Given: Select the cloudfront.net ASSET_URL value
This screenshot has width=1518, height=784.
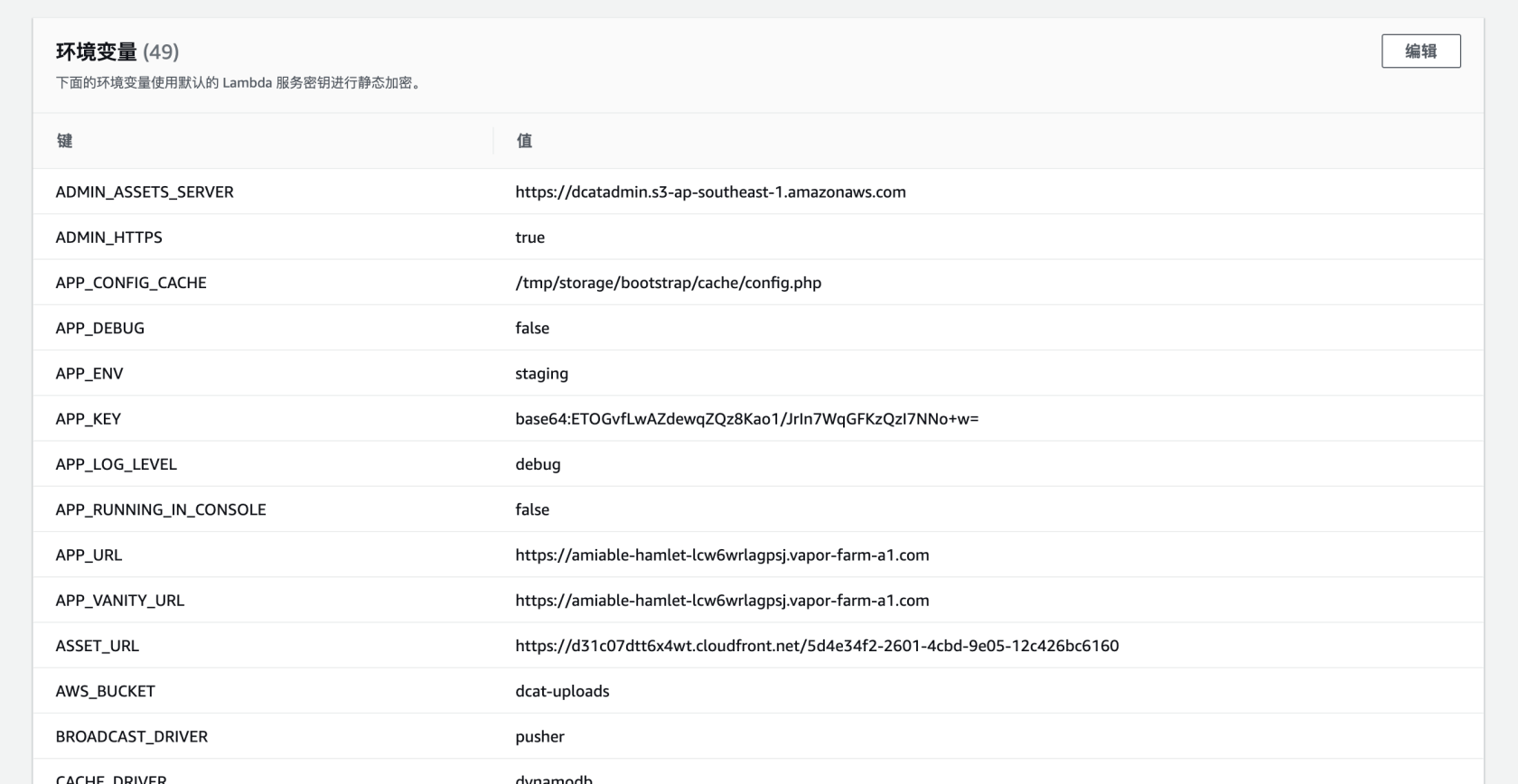Looking at the screenshot, I should tap(817, 646).
